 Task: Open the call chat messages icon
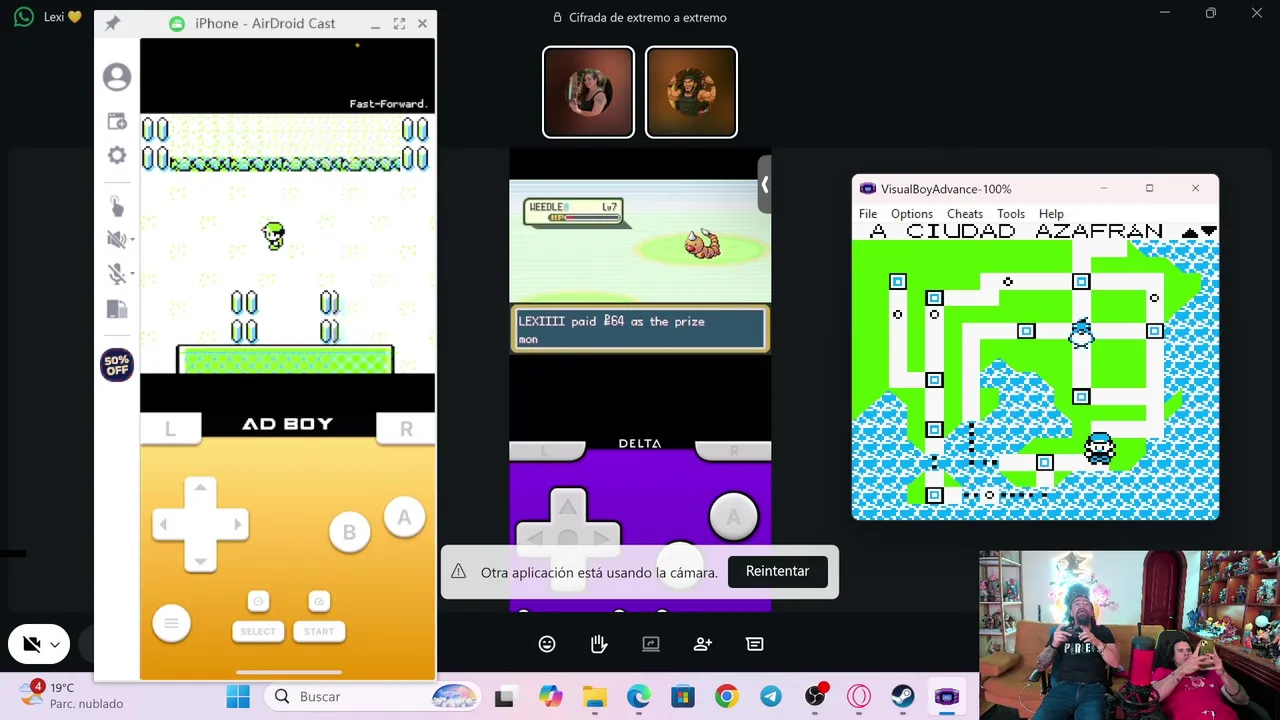[755, 644]
